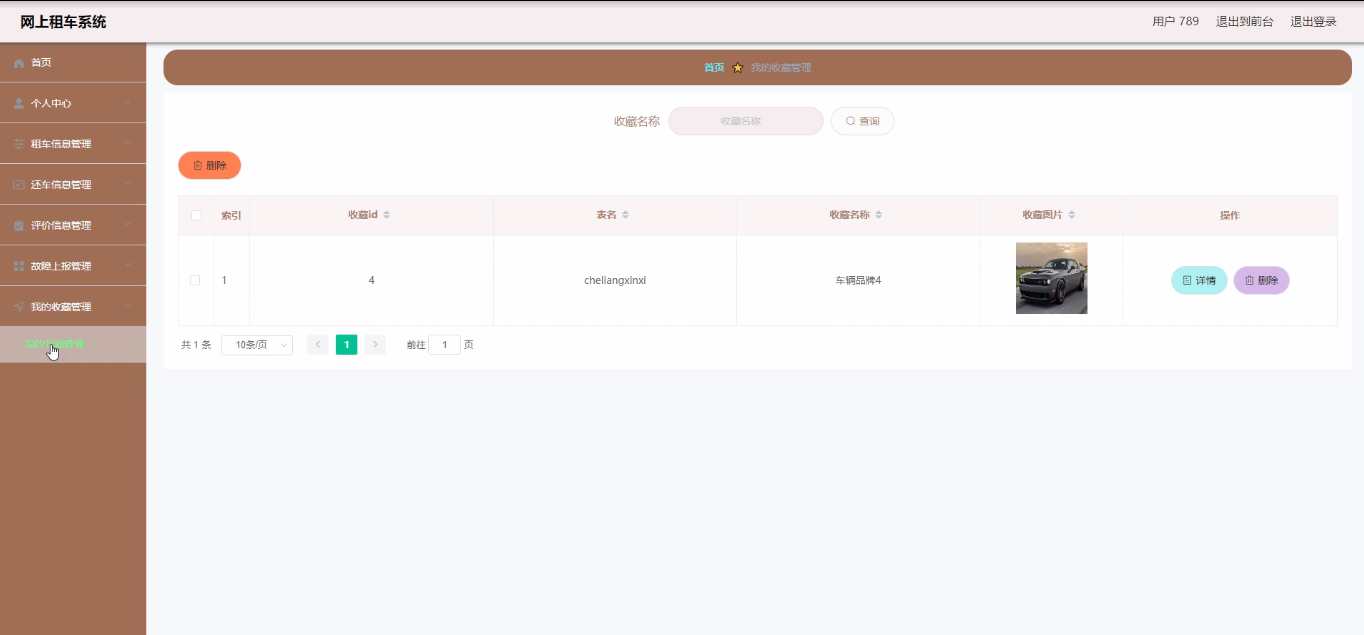
Task: Focus the 收藏名称 search input field
Action: [x=746, y=121]
